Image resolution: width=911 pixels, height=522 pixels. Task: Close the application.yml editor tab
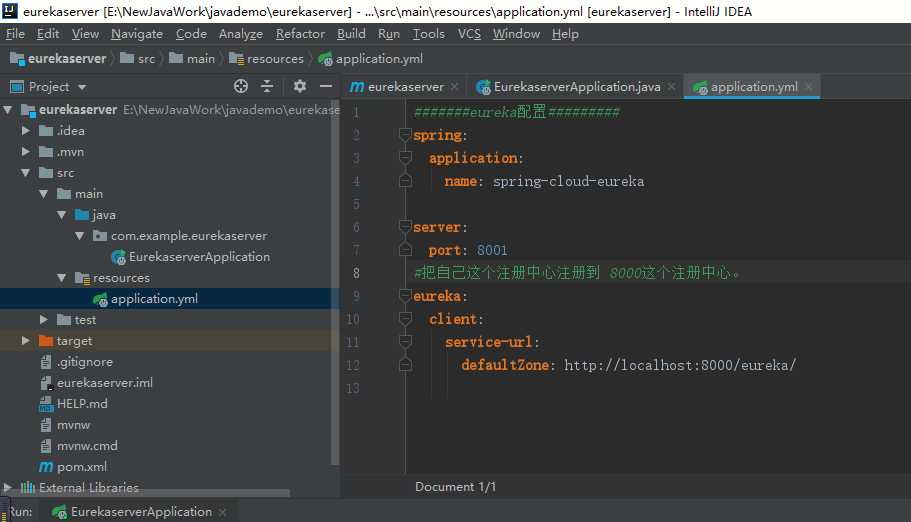click(808, 87)
